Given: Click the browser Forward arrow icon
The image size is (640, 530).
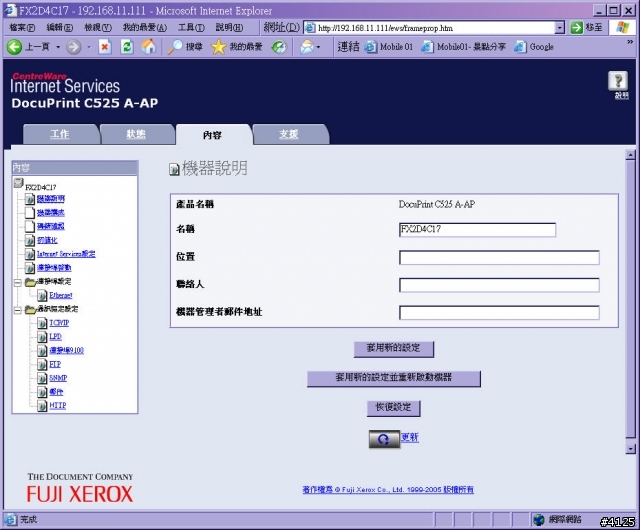Looking at the screenshot, I should [74, 47].
